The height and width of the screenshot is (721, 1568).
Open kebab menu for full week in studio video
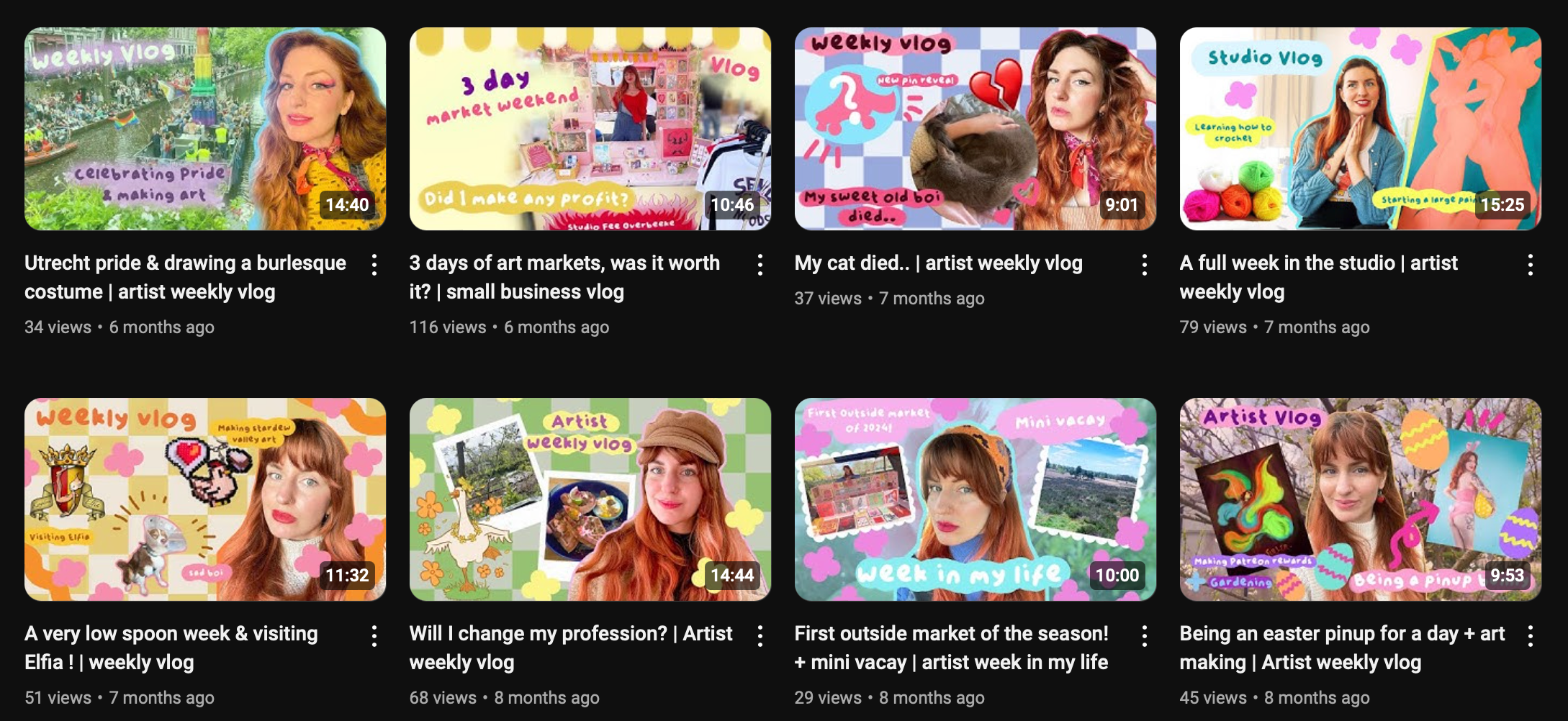(x=1531, y=265)
